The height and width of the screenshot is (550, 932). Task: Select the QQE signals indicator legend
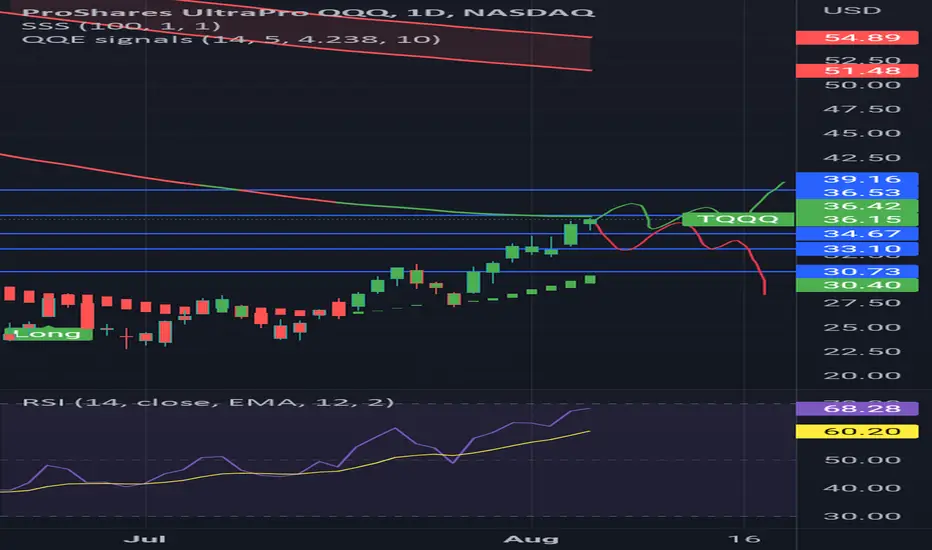(x=231, y=40)
